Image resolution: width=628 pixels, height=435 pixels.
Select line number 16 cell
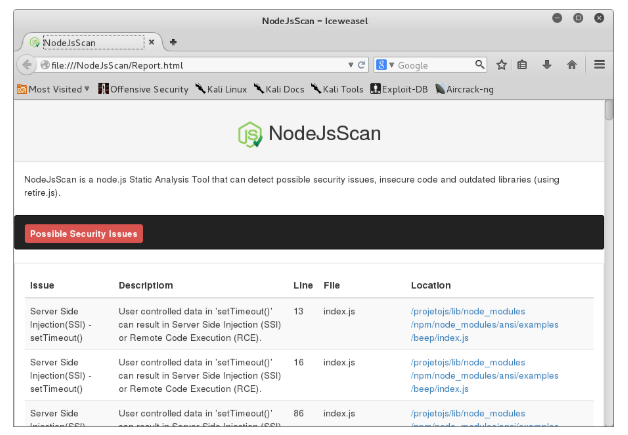(x=298, y=362)
